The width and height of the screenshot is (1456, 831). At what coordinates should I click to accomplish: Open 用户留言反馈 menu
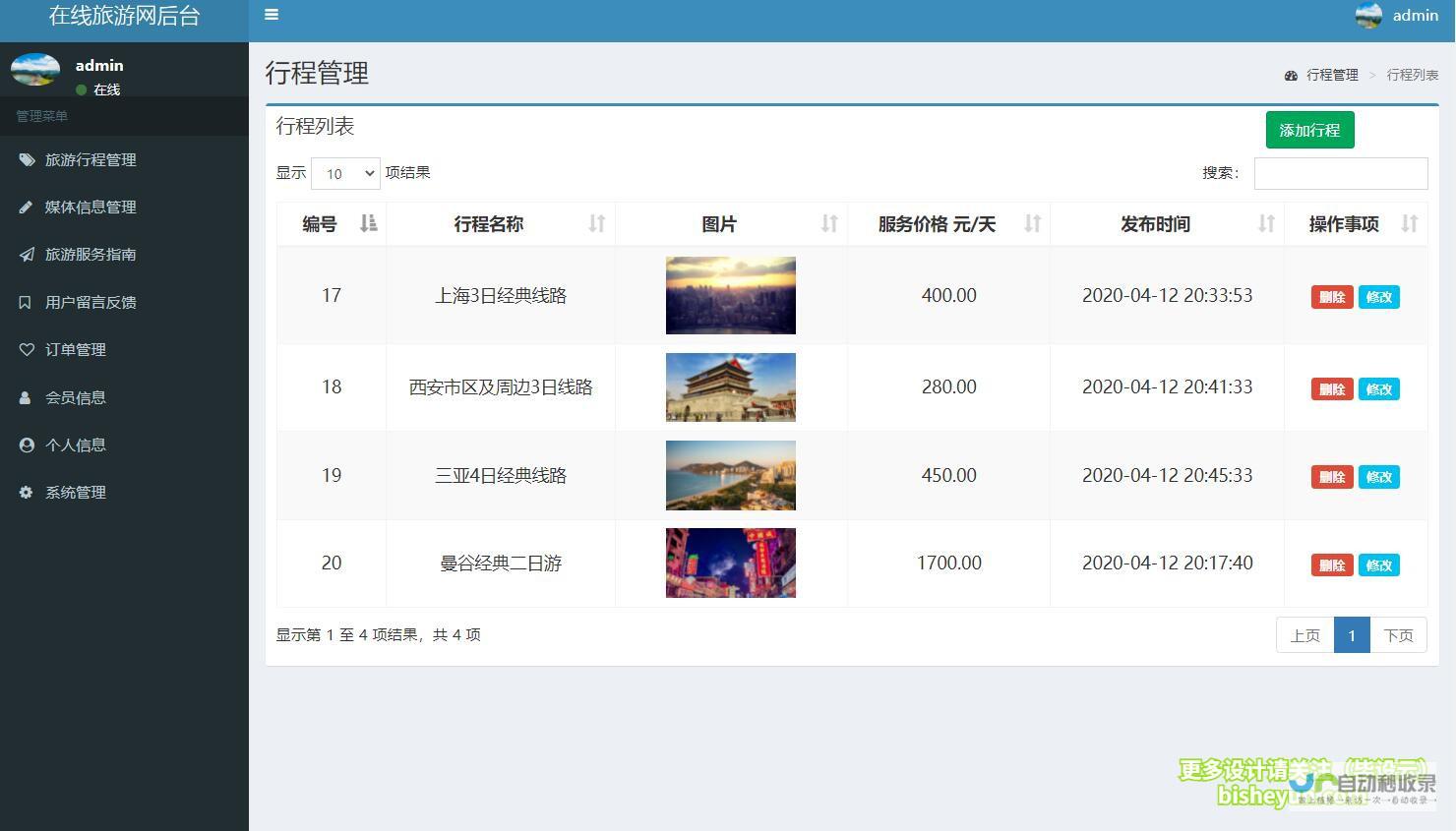(124, 302)
